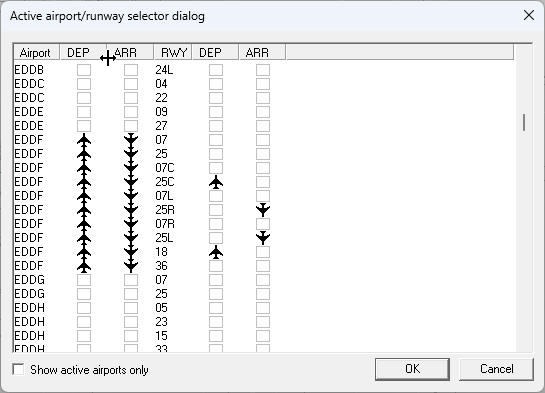Check airport DEP box for EDDB 24L row
Screen dimensions: 545x393
(x=84, y=70)
